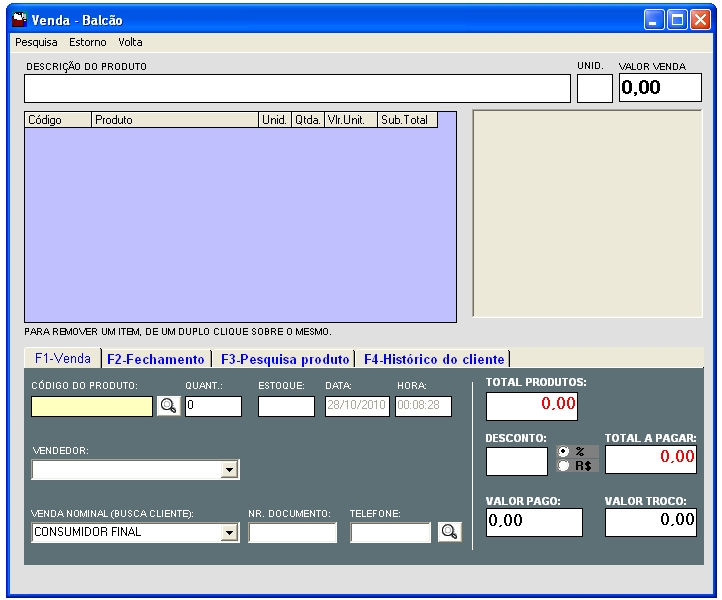Open the Estorno menu
This screenshot has width=722, height=600.
pyautogui.click(x=88, y=42)
